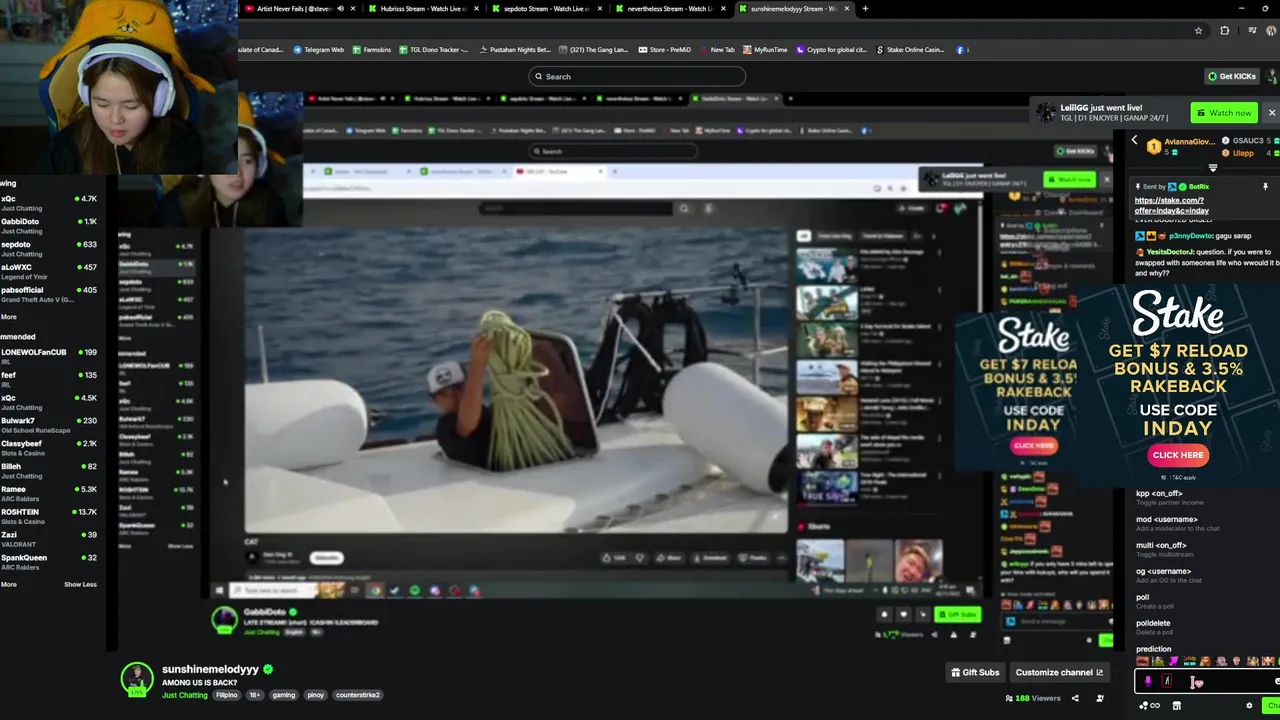
Task: Open Pustahan Nights Bet bookmark
Action: [516, 50]
